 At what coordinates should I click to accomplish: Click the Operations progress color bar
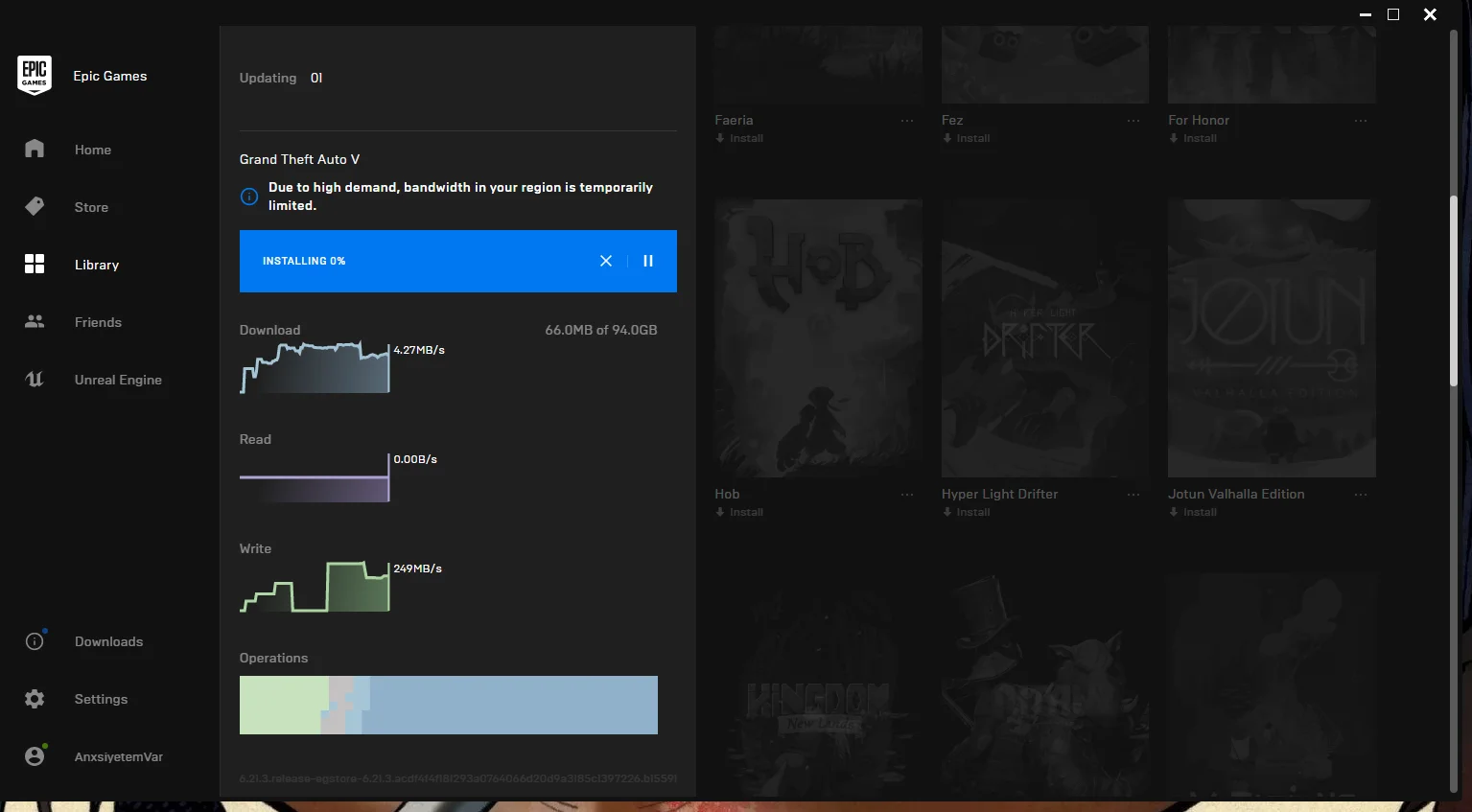coord(449,705)
